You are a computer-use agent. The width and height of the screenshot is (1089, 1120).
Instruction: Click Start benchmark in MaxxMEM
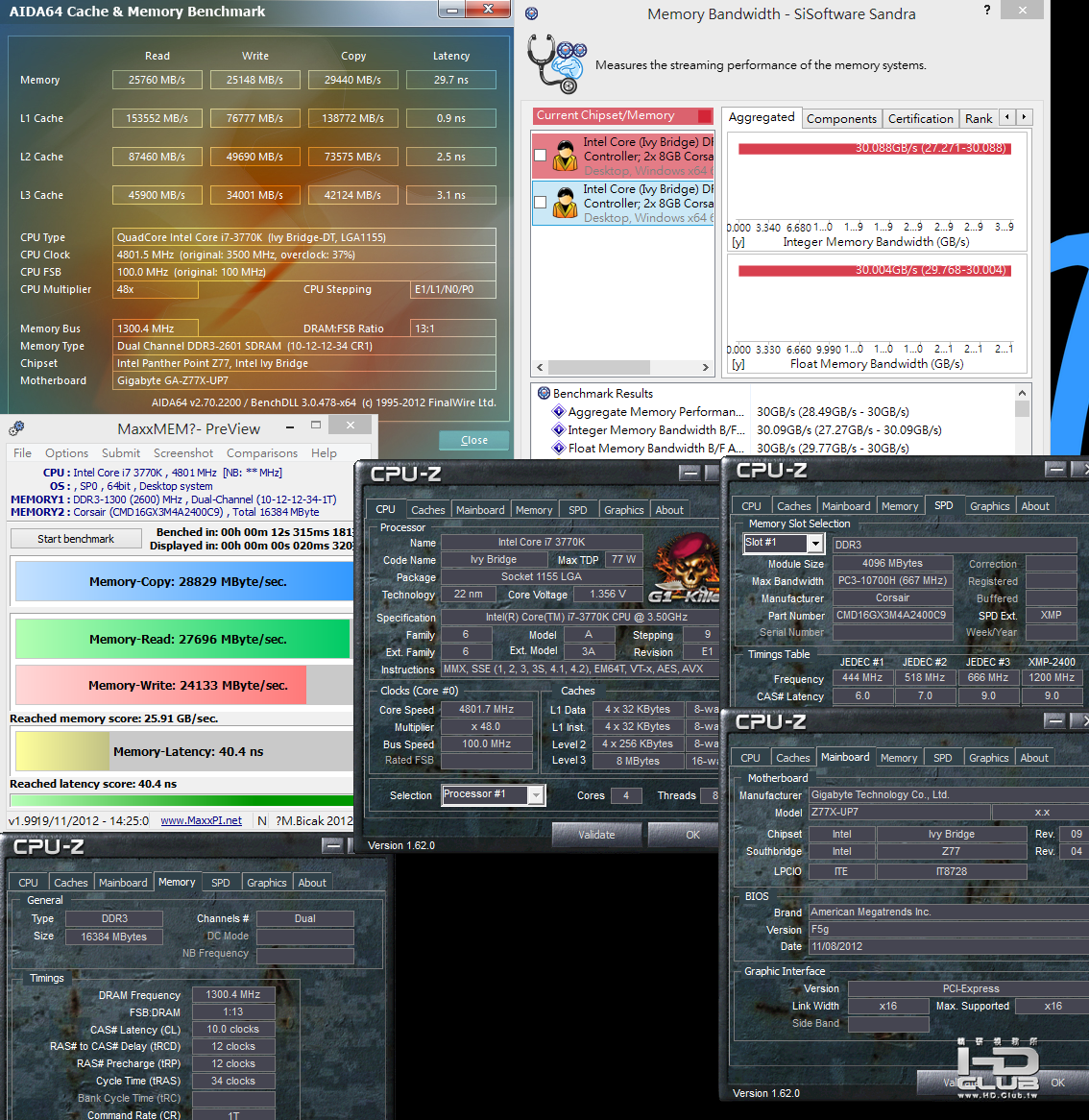point(76,539)
